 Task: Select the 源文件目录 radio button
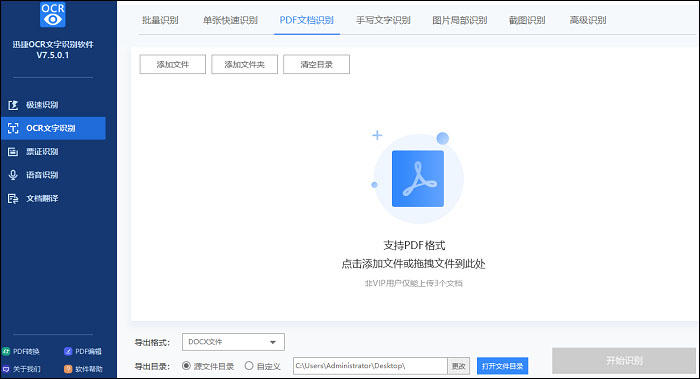[186, 366]
